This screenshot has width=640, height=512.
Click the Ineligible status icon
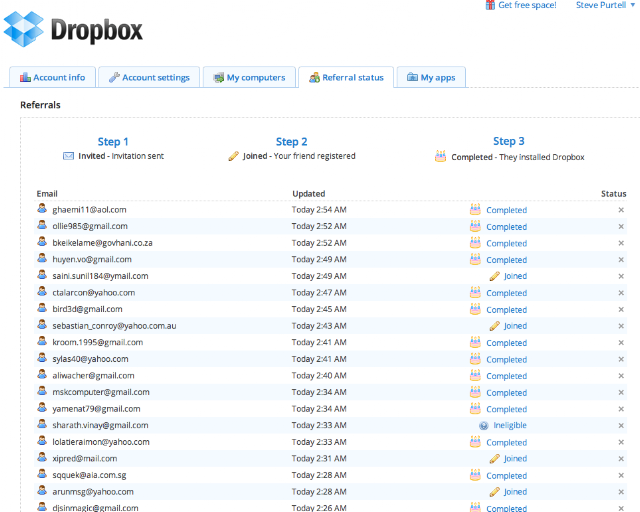tap(484, 426)
